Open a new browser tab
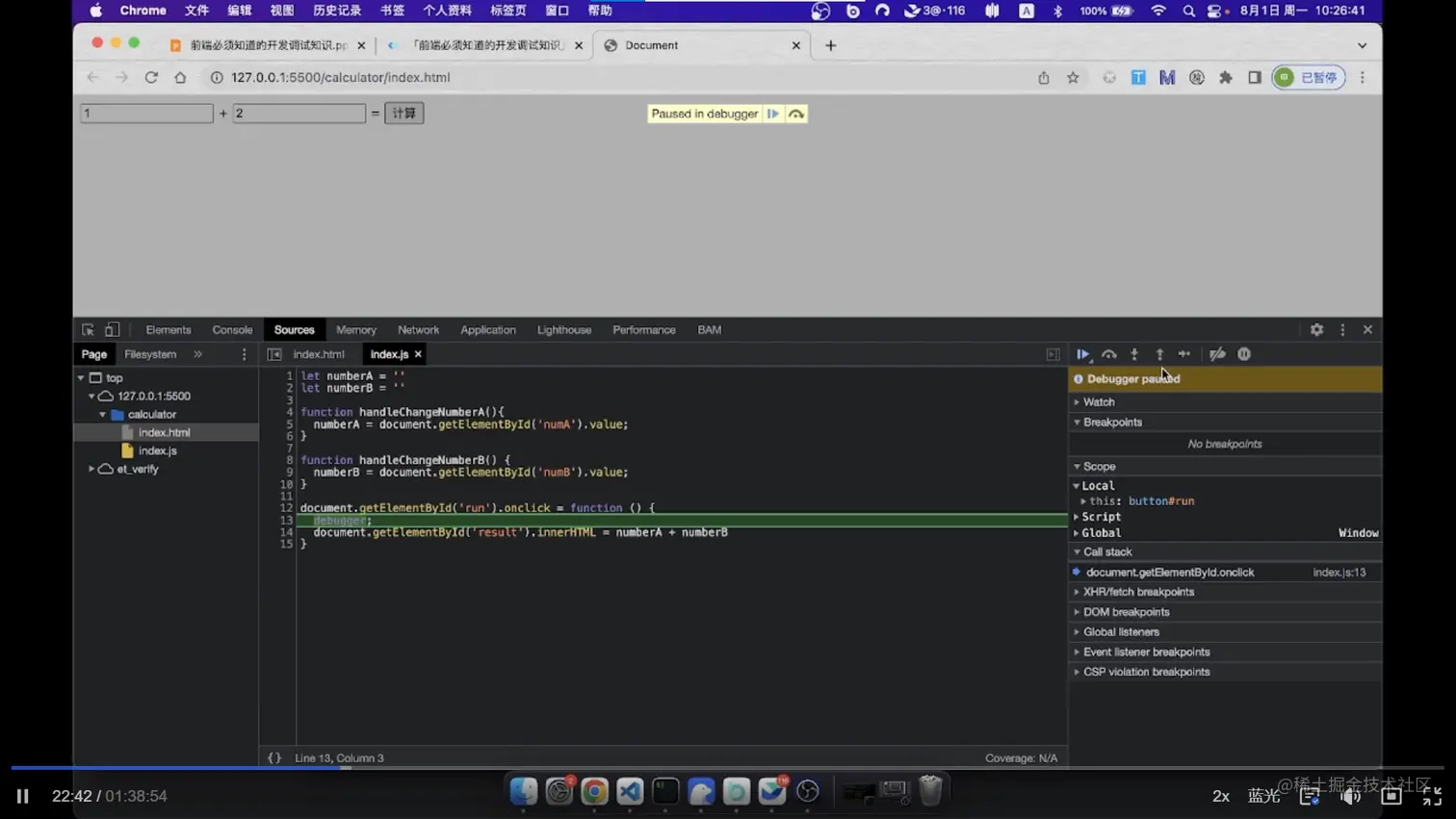 (831, 45)
